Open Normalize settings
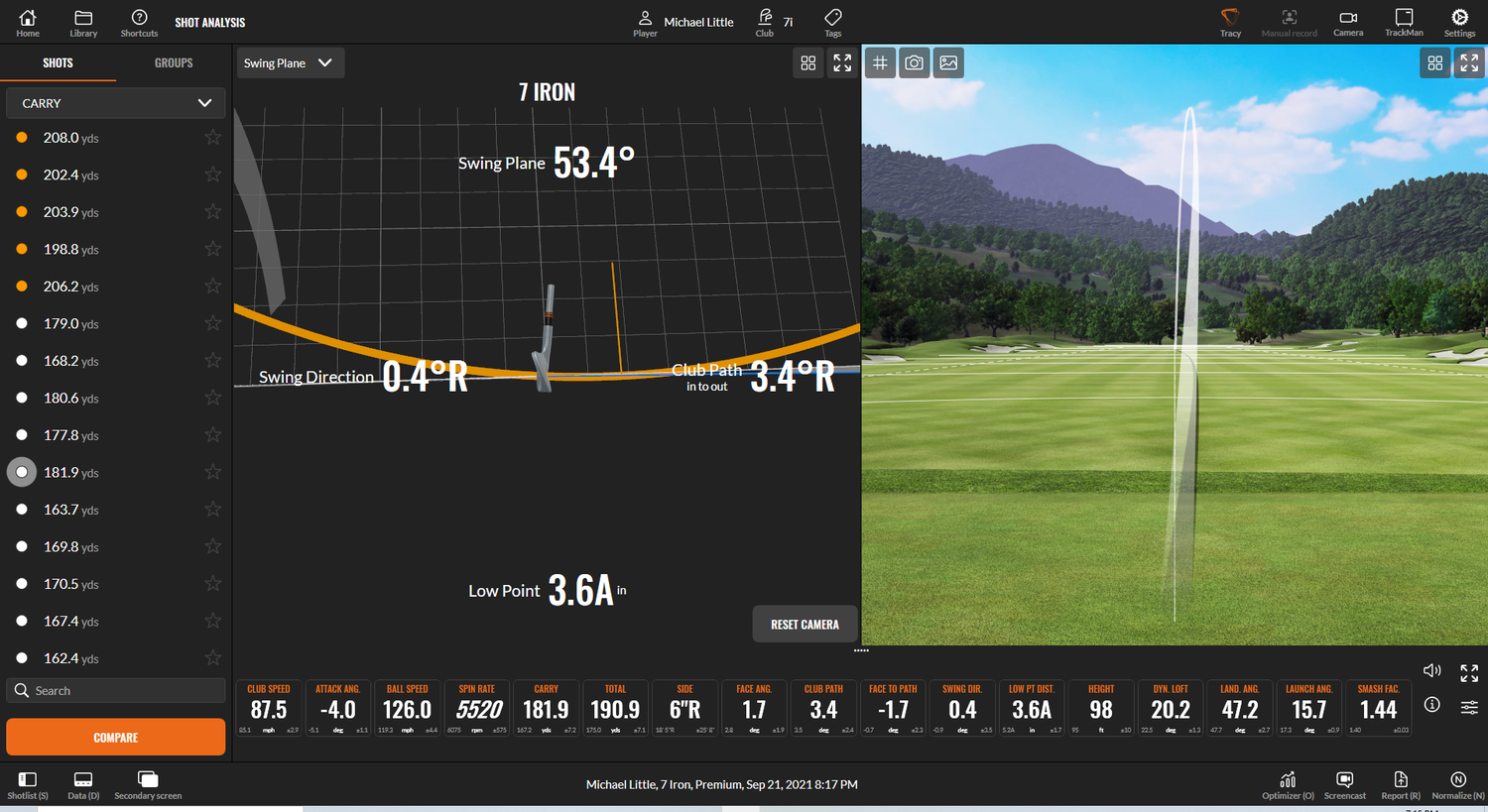Viewport: 1488px width, 812px height. pos(1457,785)
